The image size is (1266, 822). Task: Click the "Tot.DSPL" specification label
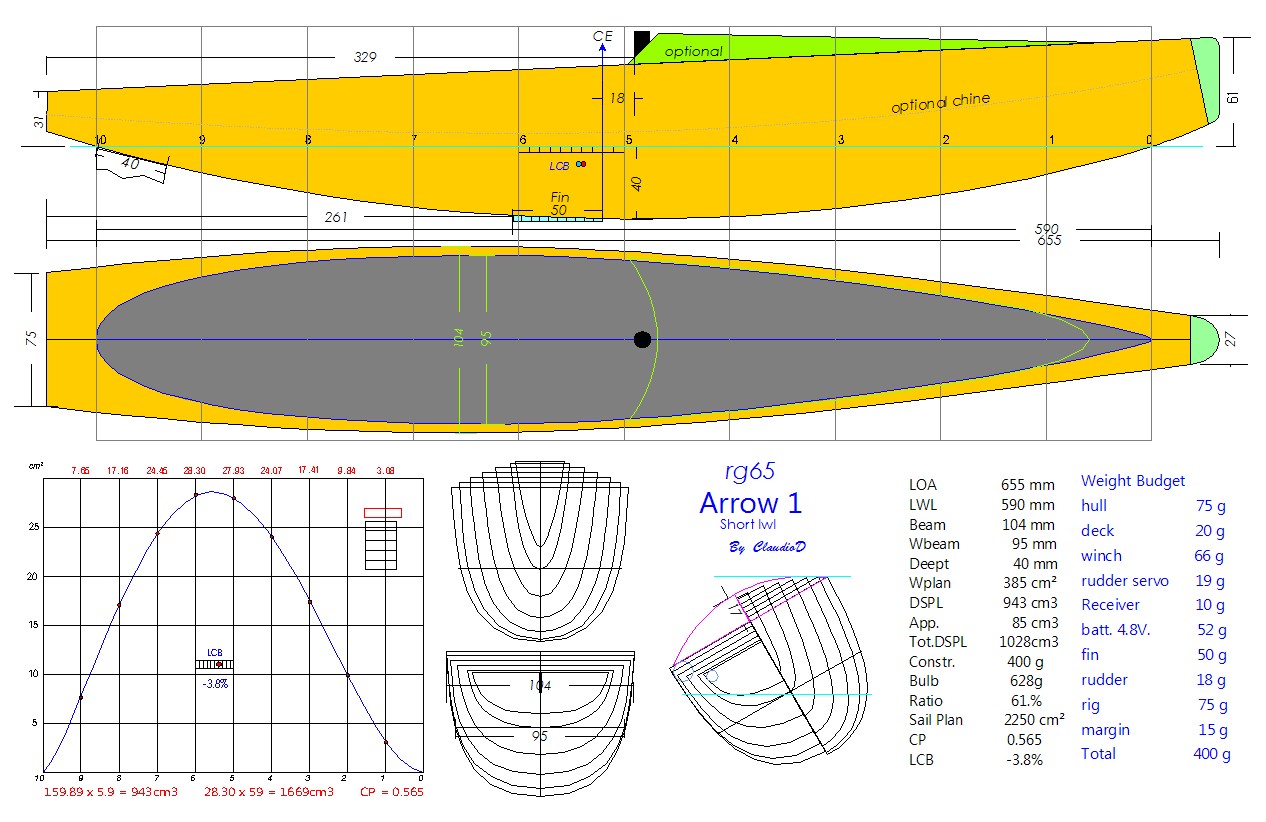tap(939, 642)
